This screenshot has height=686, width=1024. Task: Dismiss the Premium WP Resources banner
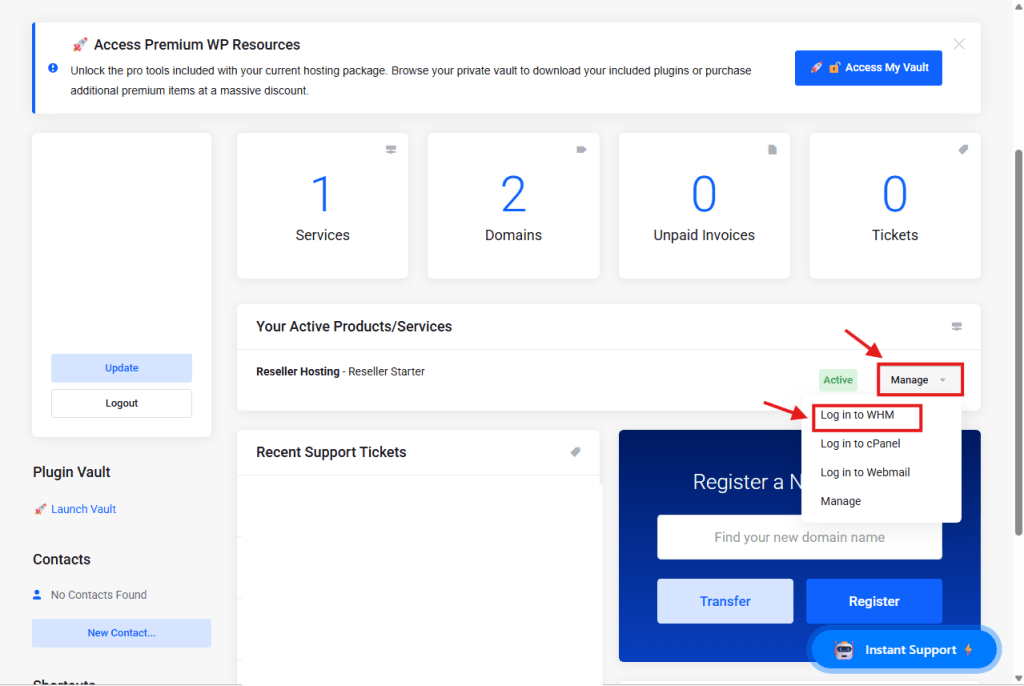click(959, 44)
